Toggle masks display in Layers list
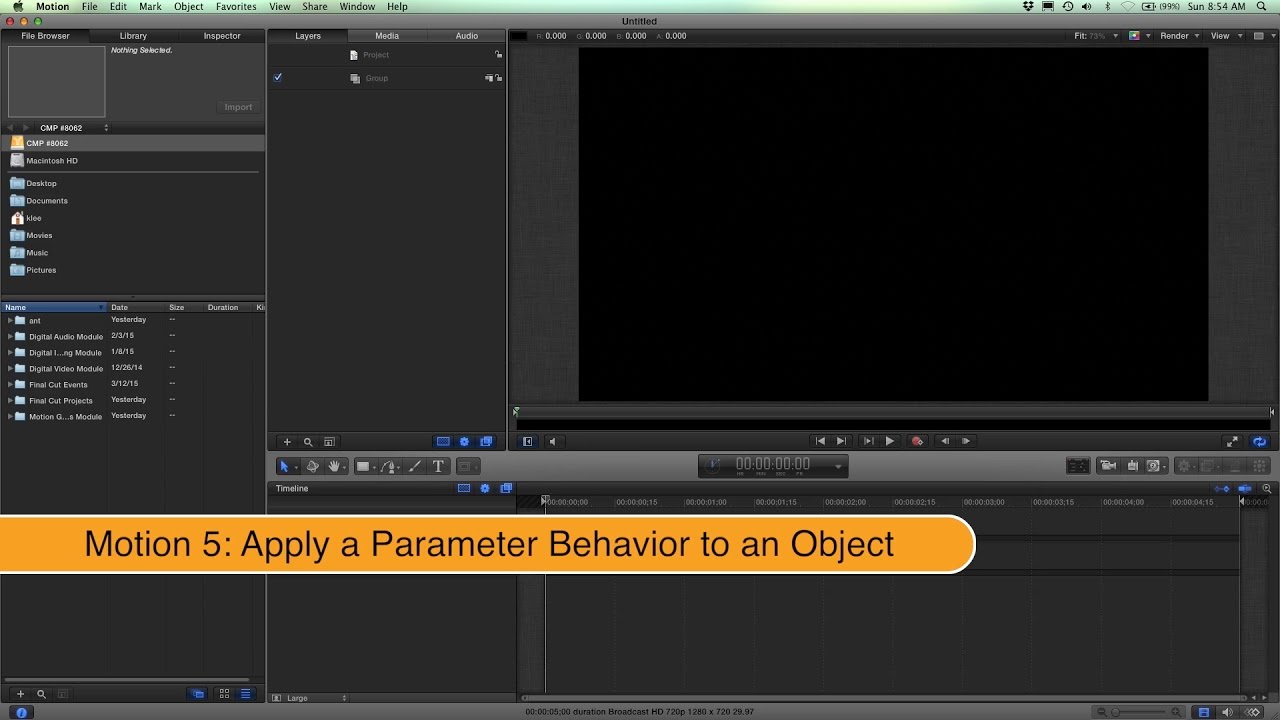 tap(443, 442)
